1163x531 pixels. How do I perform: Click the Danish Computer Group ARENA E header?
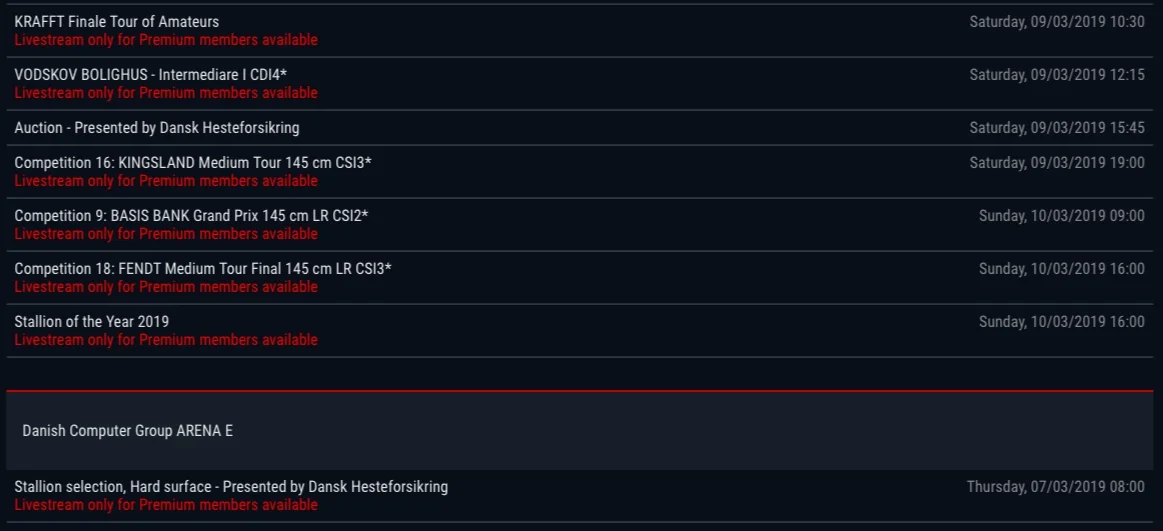coord(580,431)
